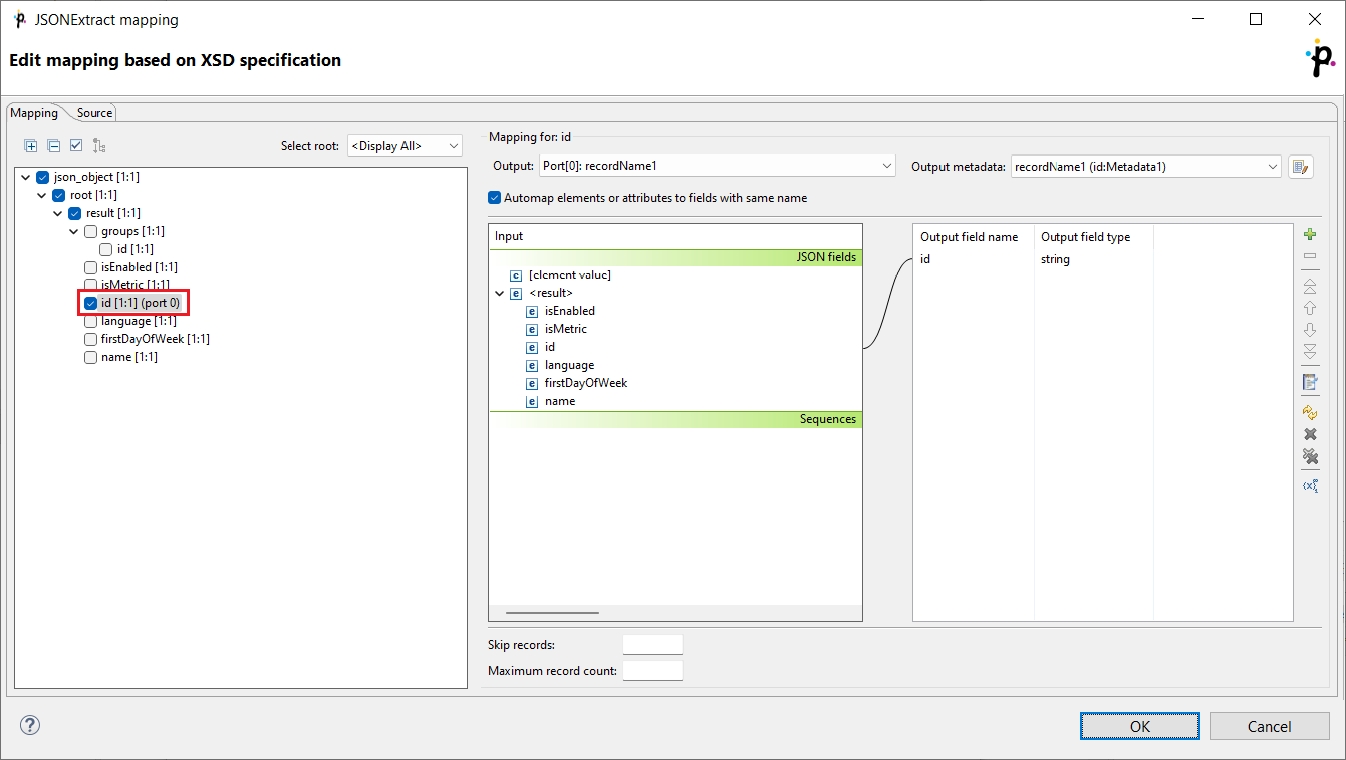Click the Collapse All tree icon
Viewport: 1346px width, 760px height.
54,146
